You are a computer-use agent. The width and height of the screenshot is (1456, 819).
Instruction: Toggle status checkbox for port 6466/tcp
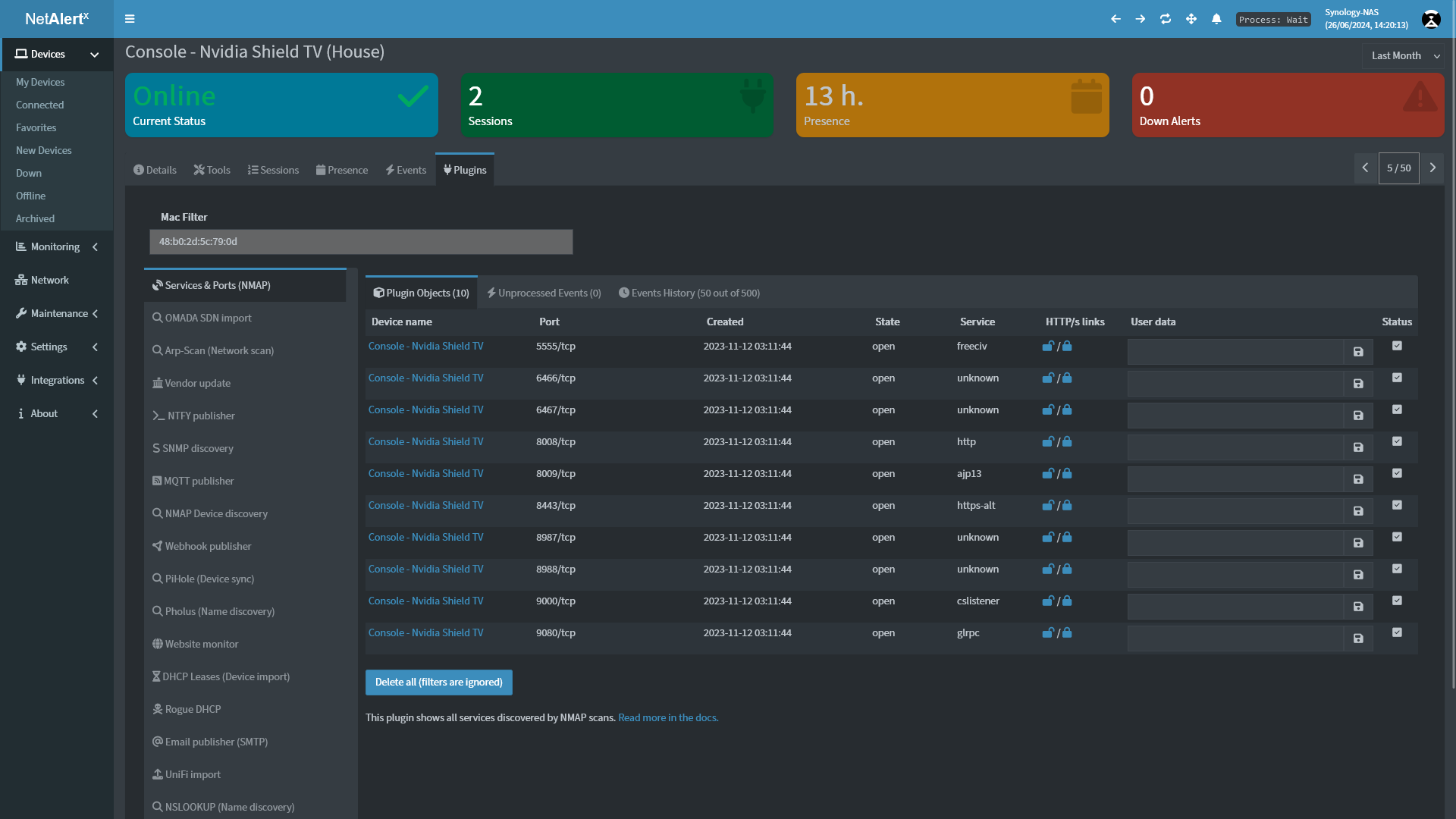[x=1397, y=378]
